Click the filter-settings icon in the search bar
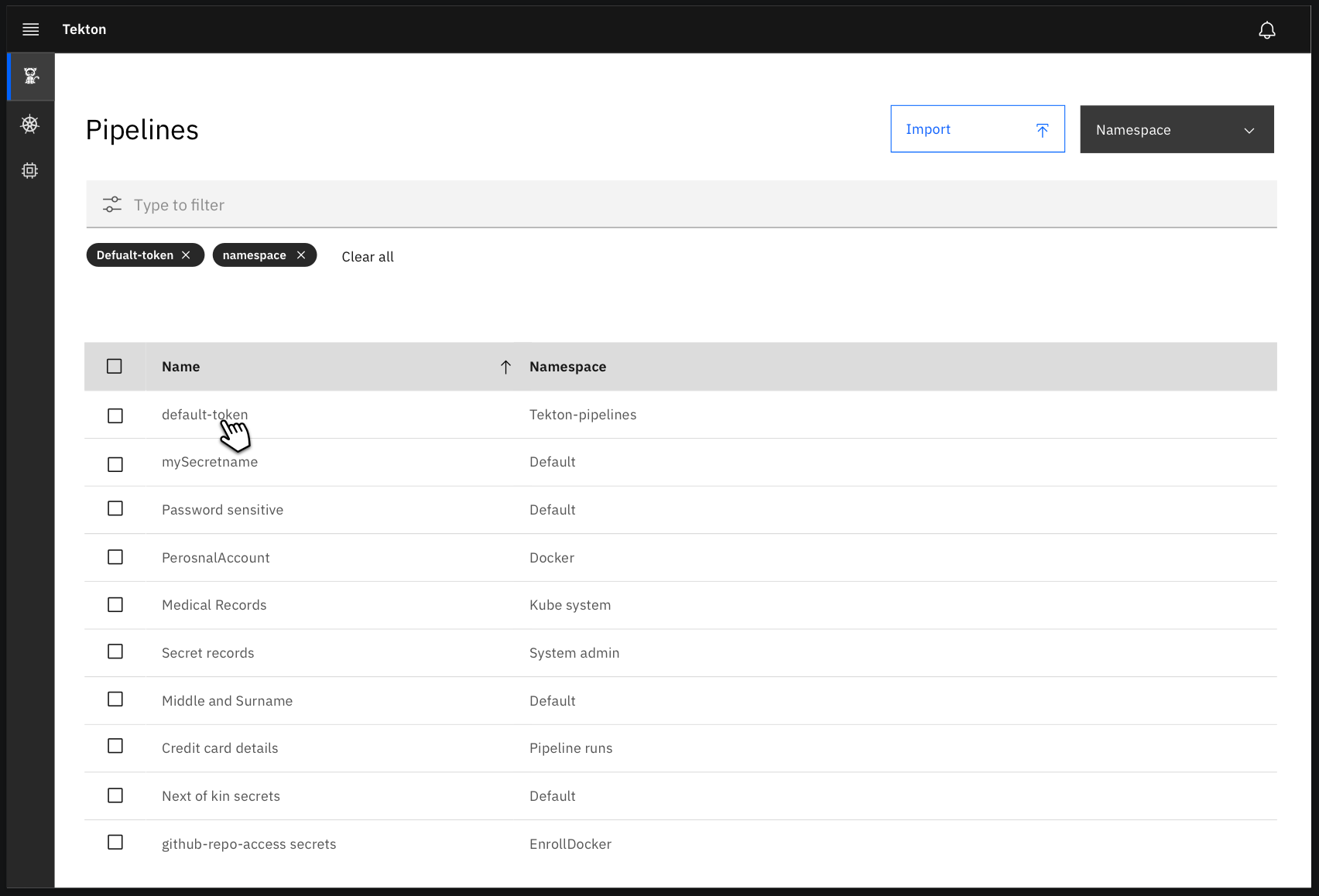The image size is (1319, 896). tap(112, 204)
